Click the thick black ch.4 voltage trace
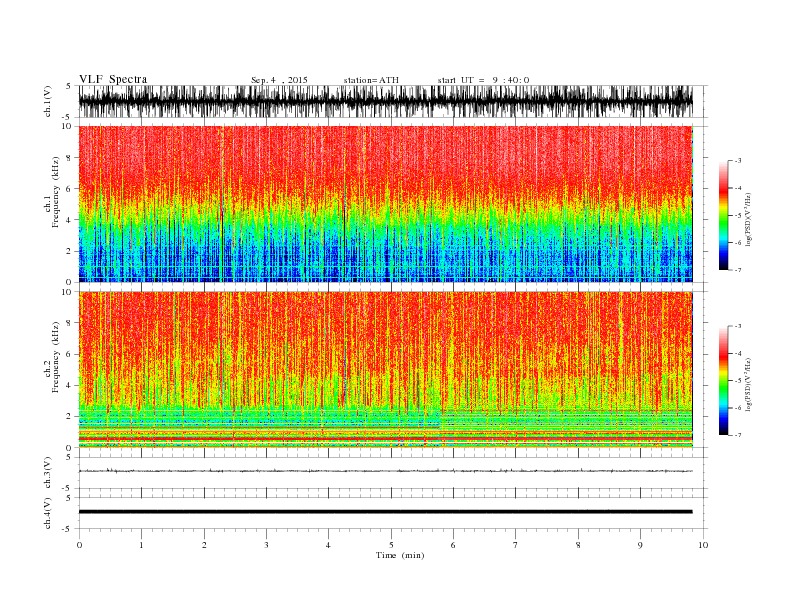The height and width of the screenshot is (612, 792). click(385, 512)
